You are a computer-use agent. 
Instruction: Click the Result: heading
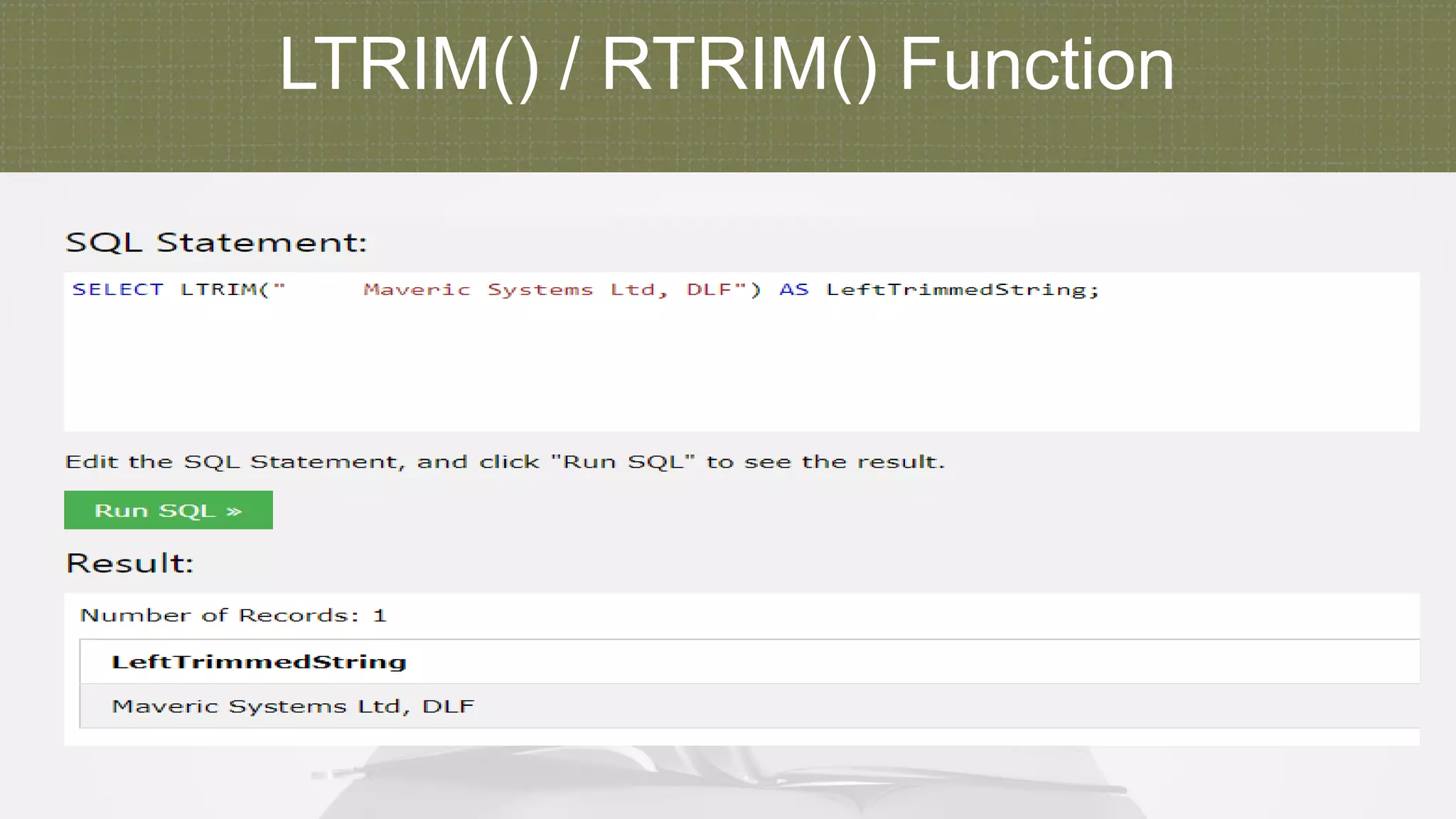coord(129,563)
